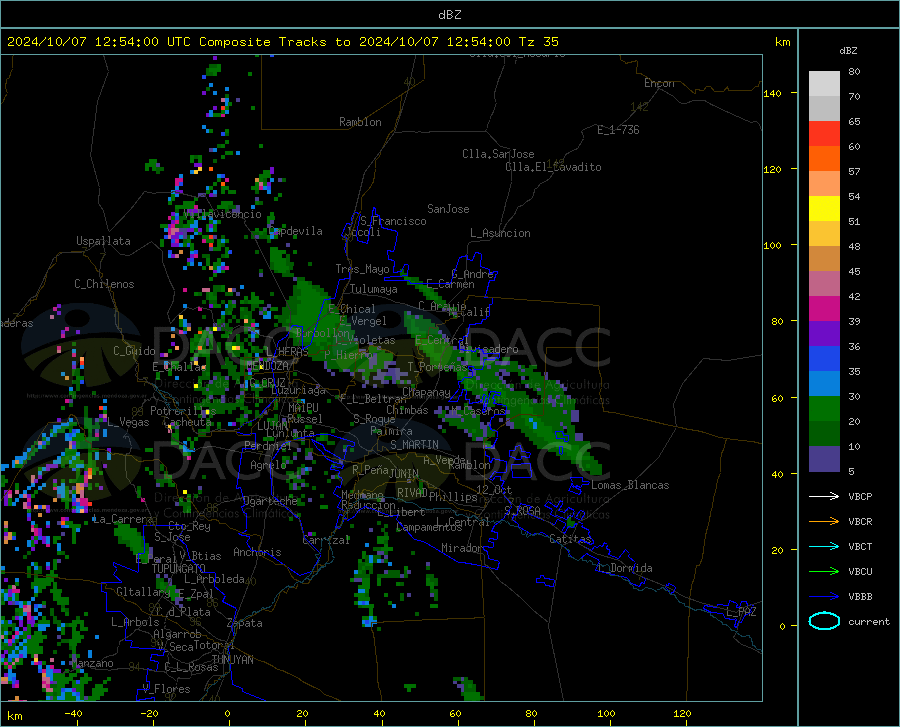Click the cyan 'current' ellipse legend symbol
The height and width of the screenshot is (727, 900).
tap(824, 621)
